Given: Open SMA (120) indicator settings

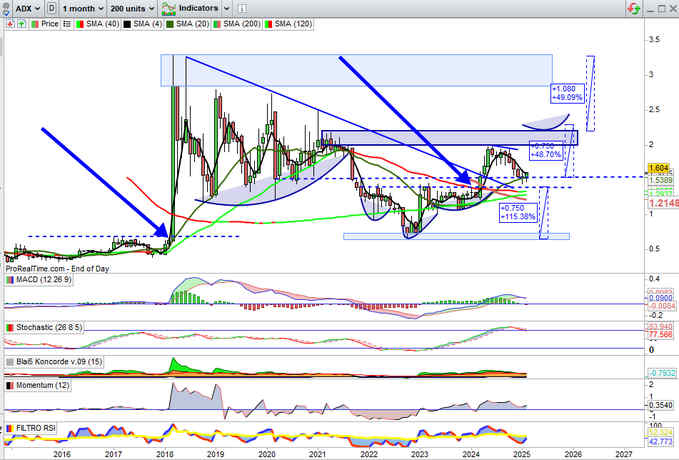Looking at the screenshot, I should 293,24.
